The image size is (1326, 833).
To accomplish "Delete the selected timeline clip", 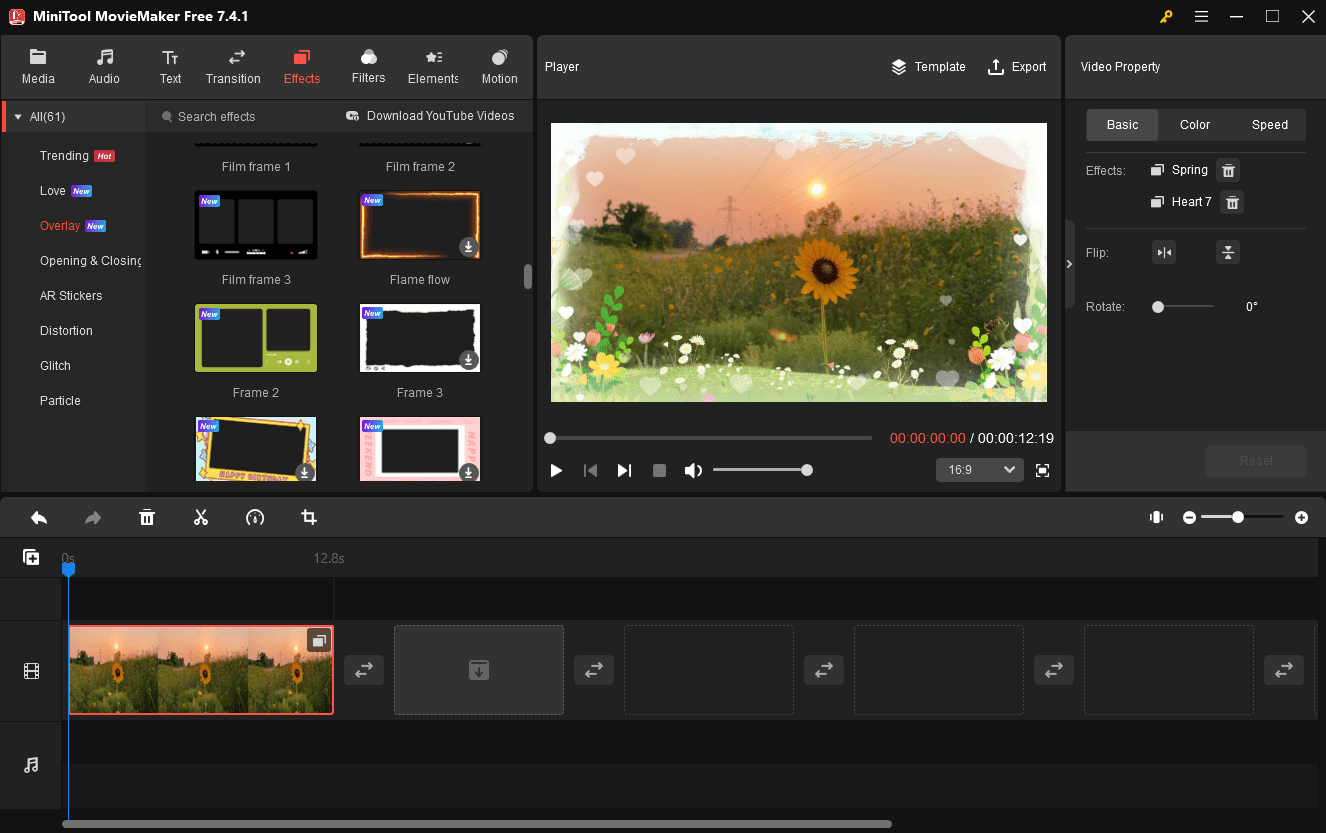I will (147, 517).
